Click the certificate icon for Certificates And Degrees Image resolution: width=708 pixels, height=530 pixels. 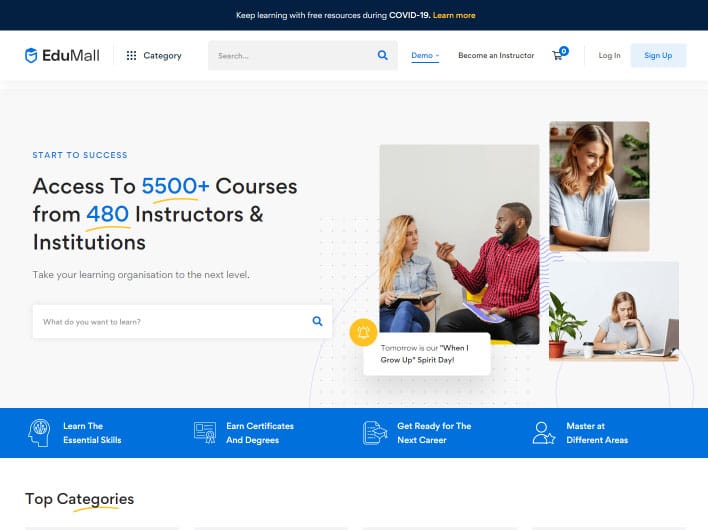205,432
